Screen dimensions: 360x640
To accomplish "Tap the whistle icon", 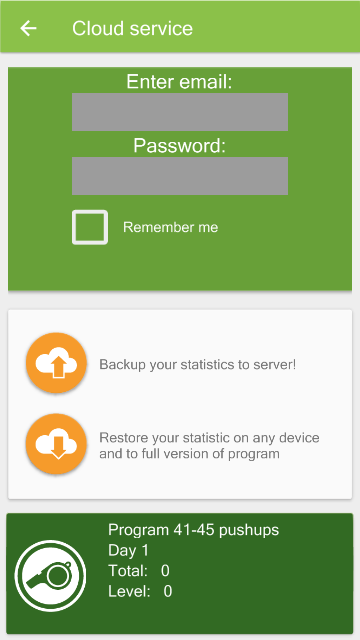I will (50, 576).
